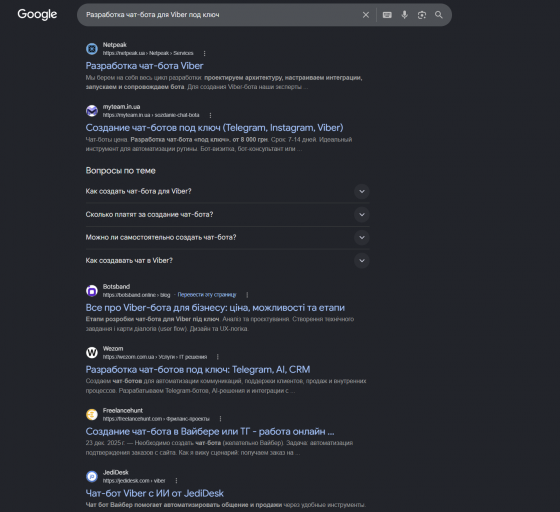Click 'Перевести эту страницу' link
The height and width of the screenshot is (512, 560).
click(207, 295)
